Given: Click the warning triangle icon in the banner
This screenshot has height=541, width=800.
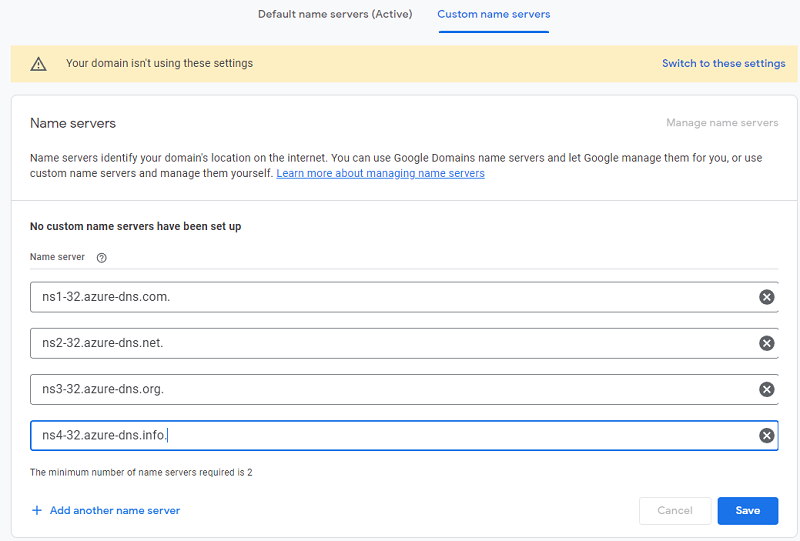Looking at the screenshot, I should point(38,64).
